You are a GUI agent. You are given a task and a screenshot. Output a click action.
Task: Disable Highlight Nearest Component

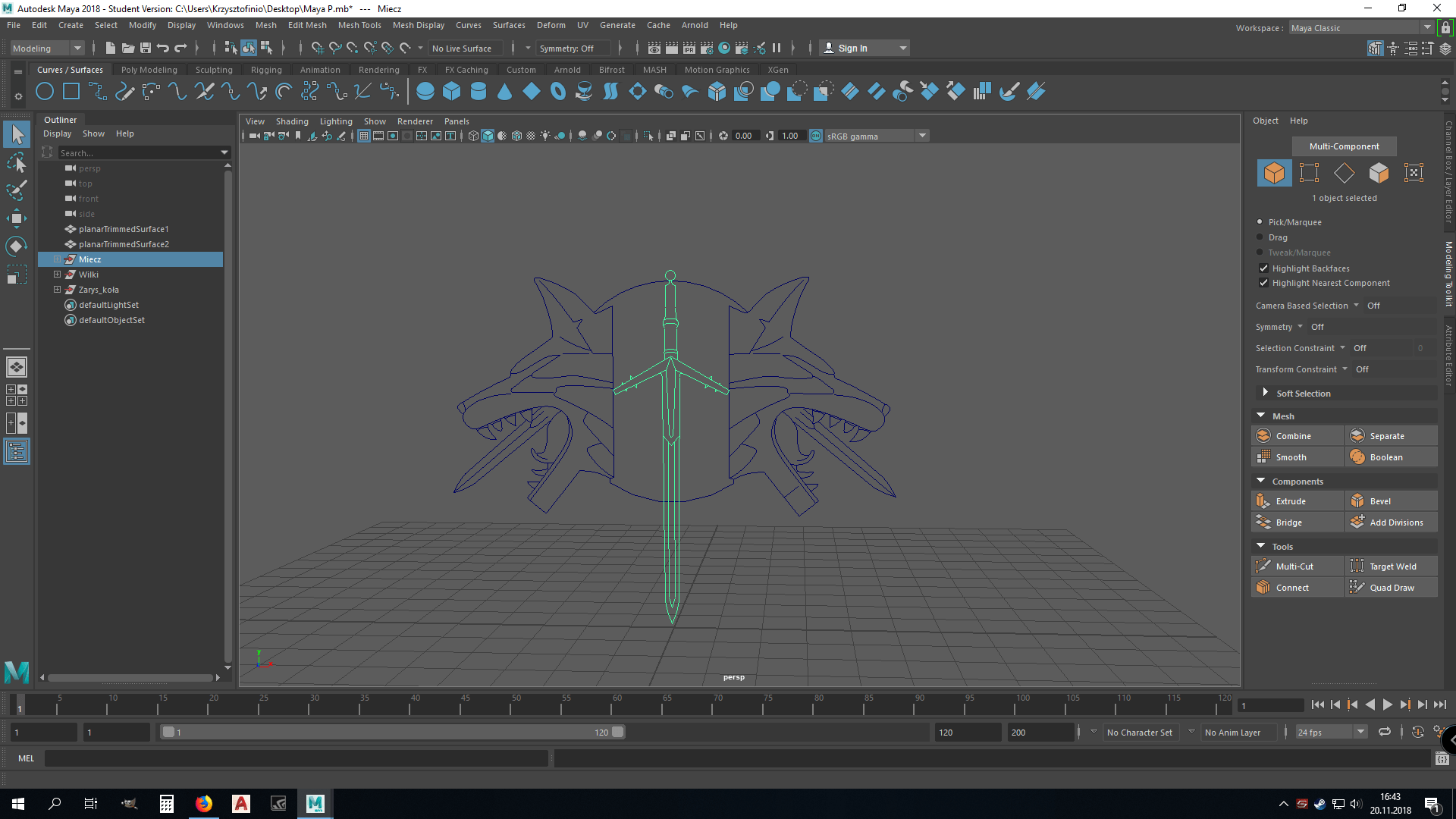point(1264,283)
